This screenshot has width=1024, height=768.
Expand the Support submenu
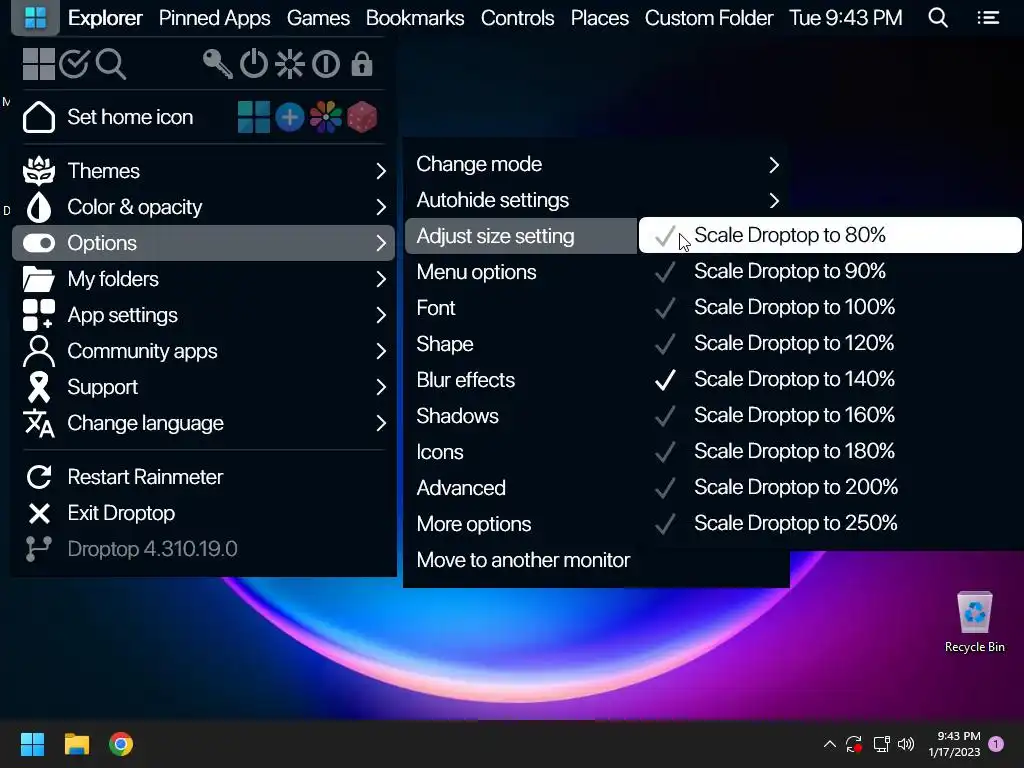(203, 387)
